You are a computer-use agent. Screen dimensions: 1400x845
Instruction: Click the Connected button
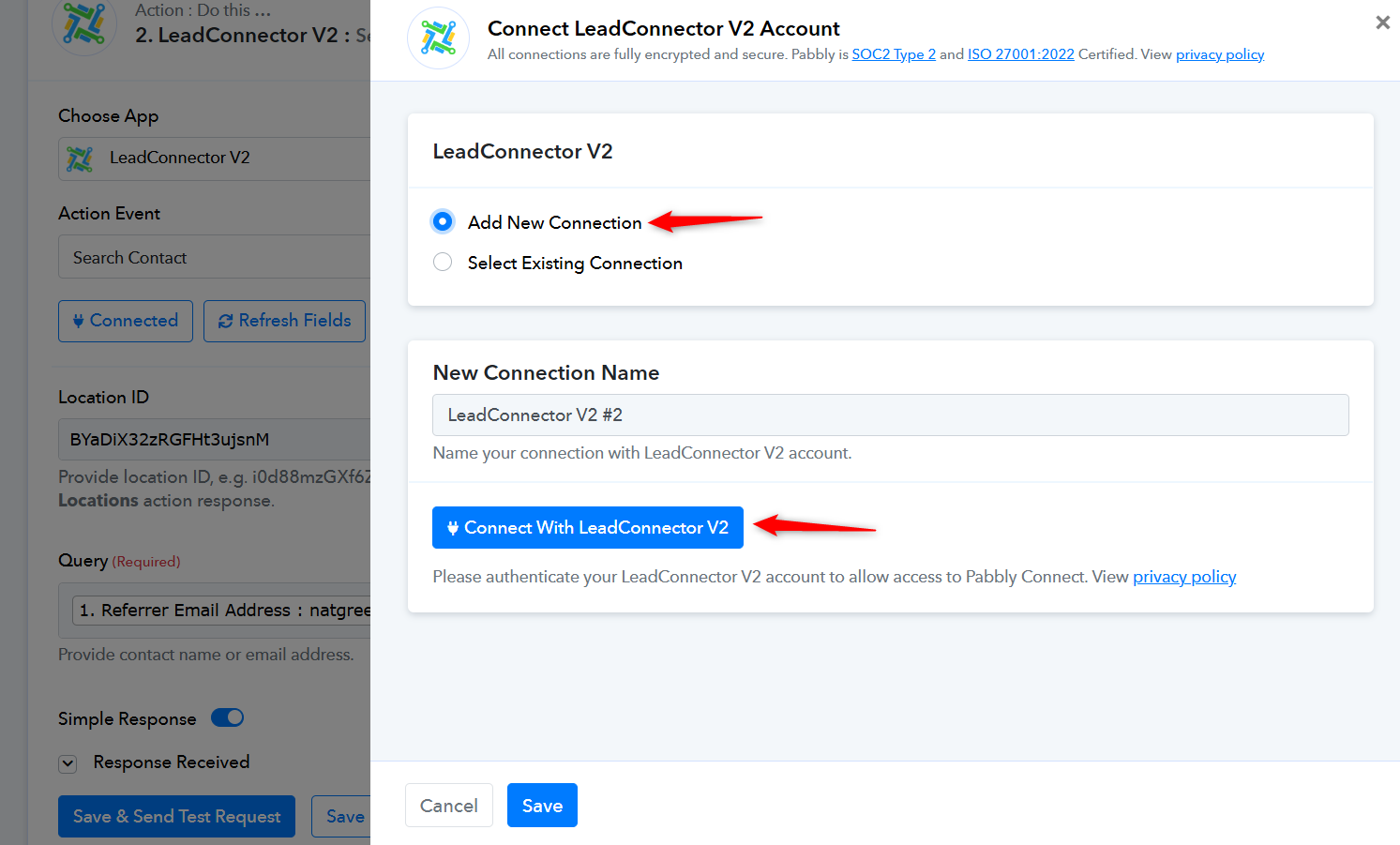[126, 321]
